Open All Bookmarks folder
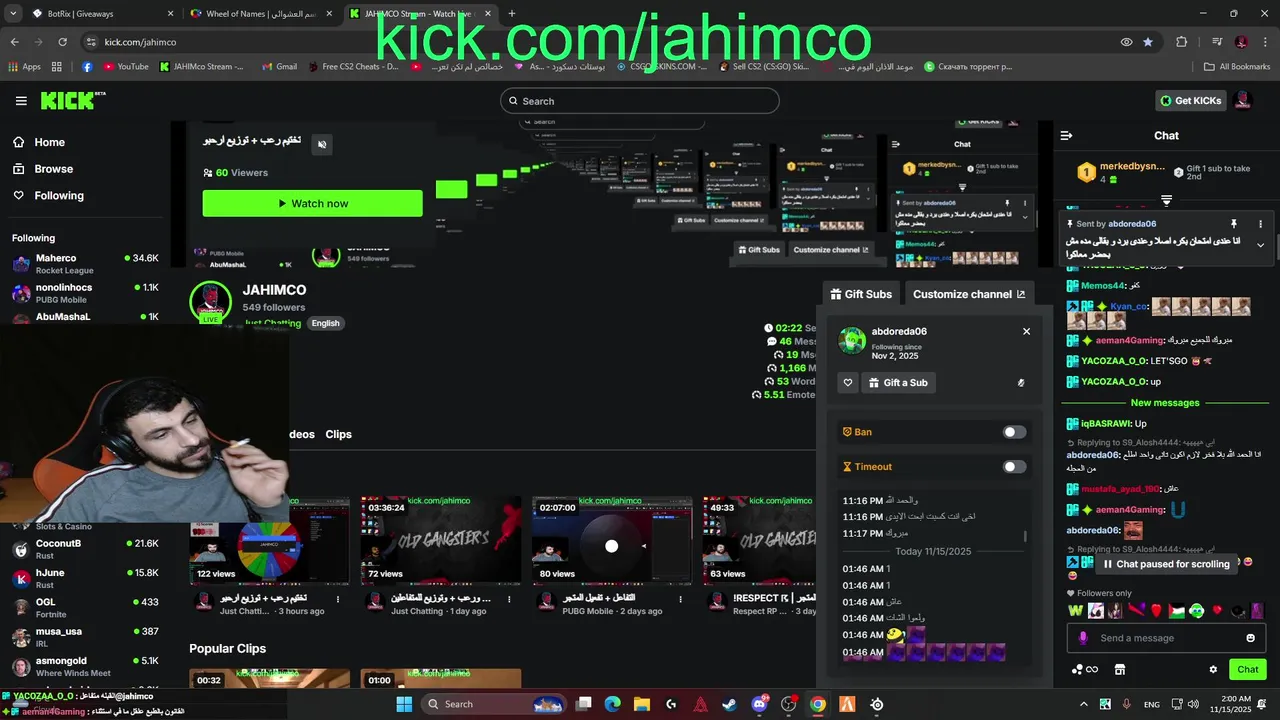 point(1237,67)
